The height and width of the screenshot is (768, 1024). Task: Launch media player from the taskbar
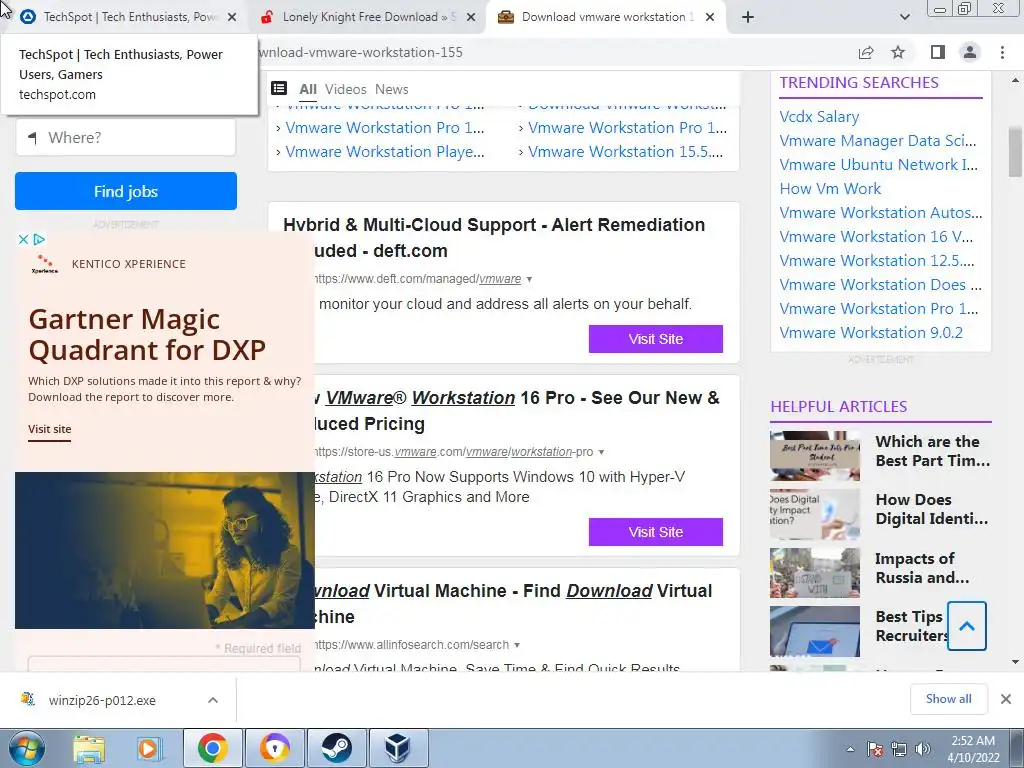(148, 748)
